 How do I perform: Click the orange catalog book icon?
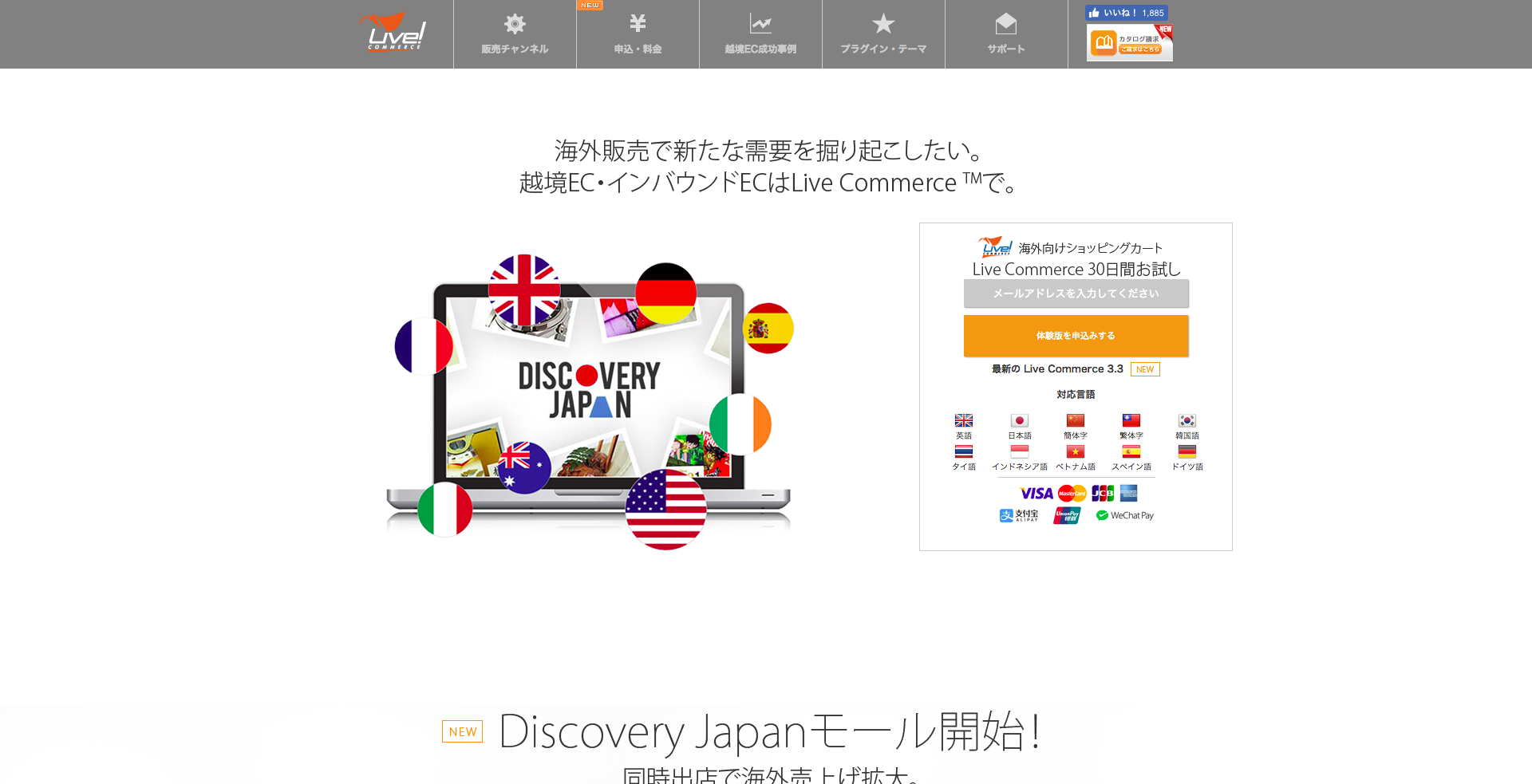1105,42
